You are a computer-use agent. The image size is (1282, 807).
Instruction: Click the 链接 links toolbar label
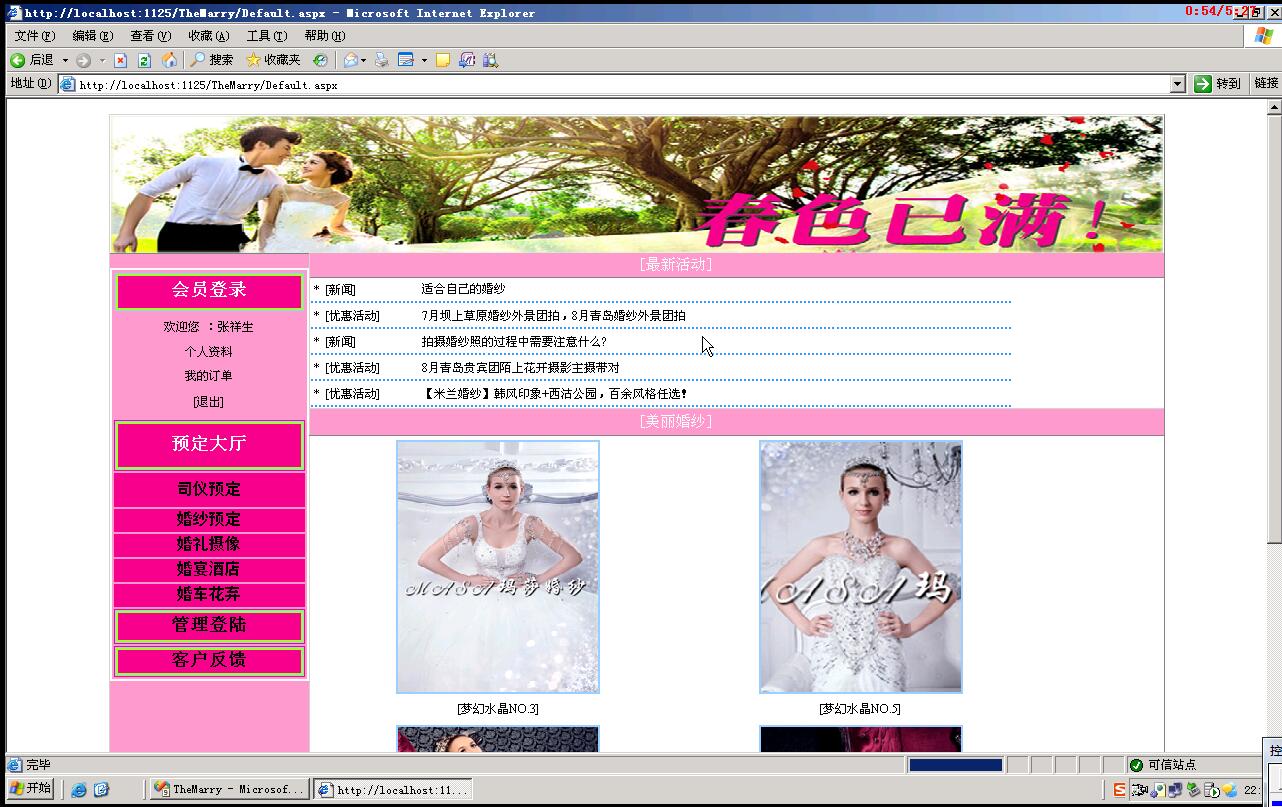click(x=1266, y=83)
